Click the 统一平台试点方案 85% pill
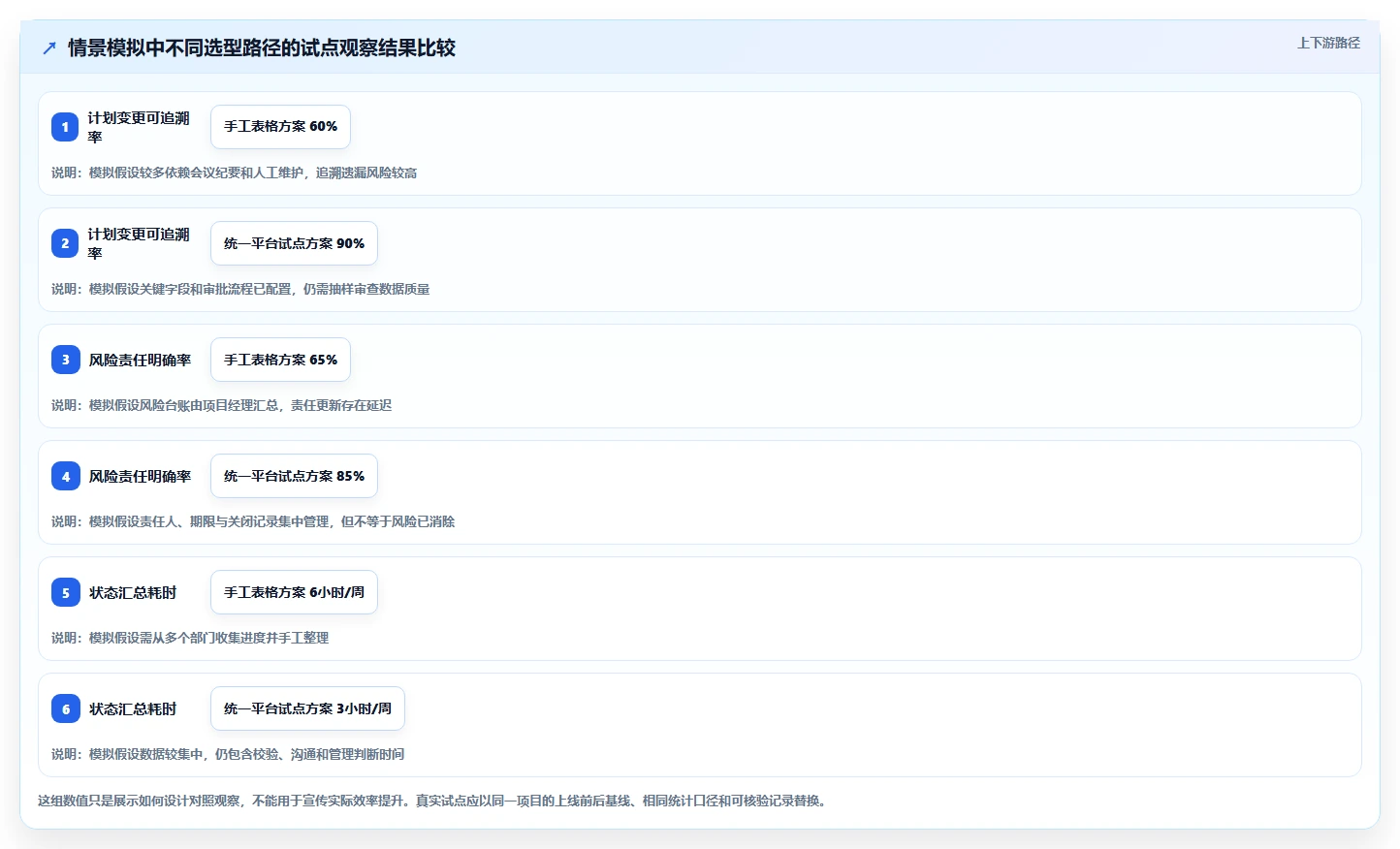The image size is (1400, 849). pyautogui.click(x=294, y=476)
